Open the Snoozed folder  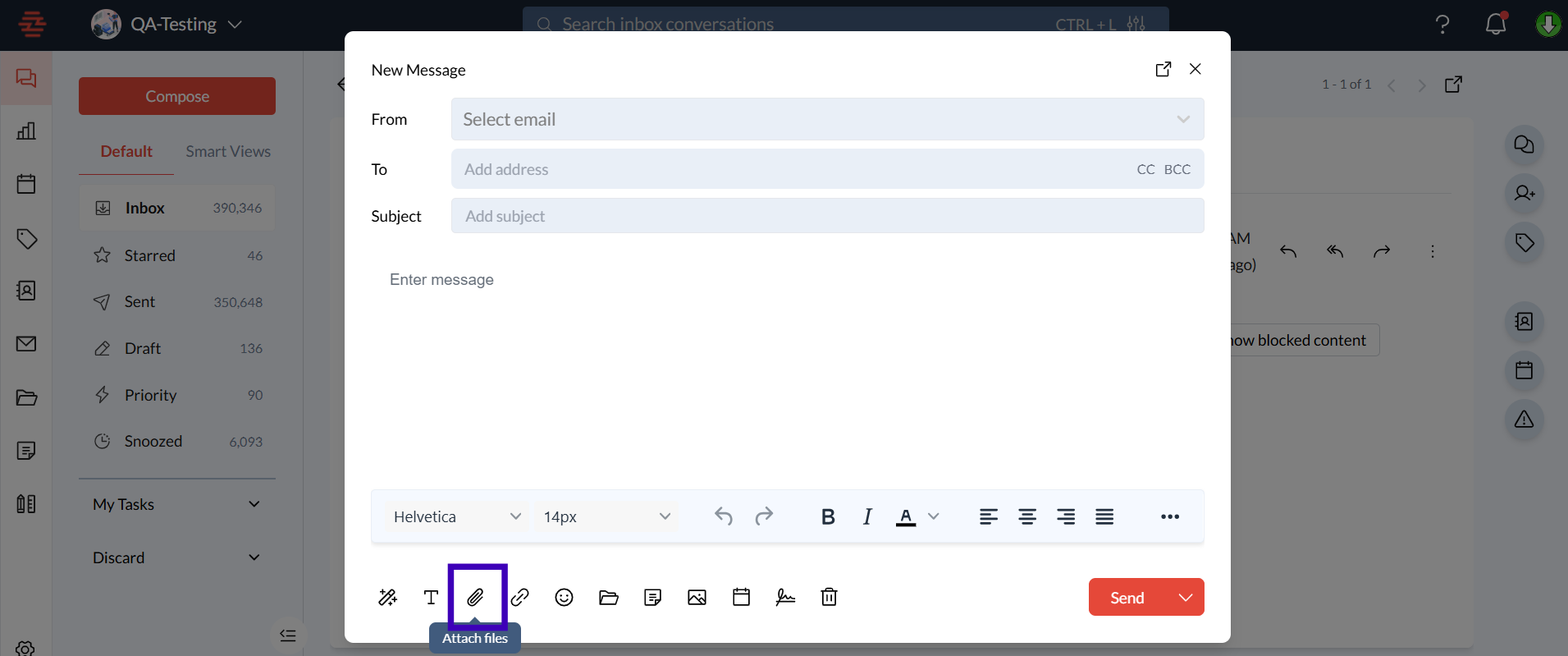[177, 441]
